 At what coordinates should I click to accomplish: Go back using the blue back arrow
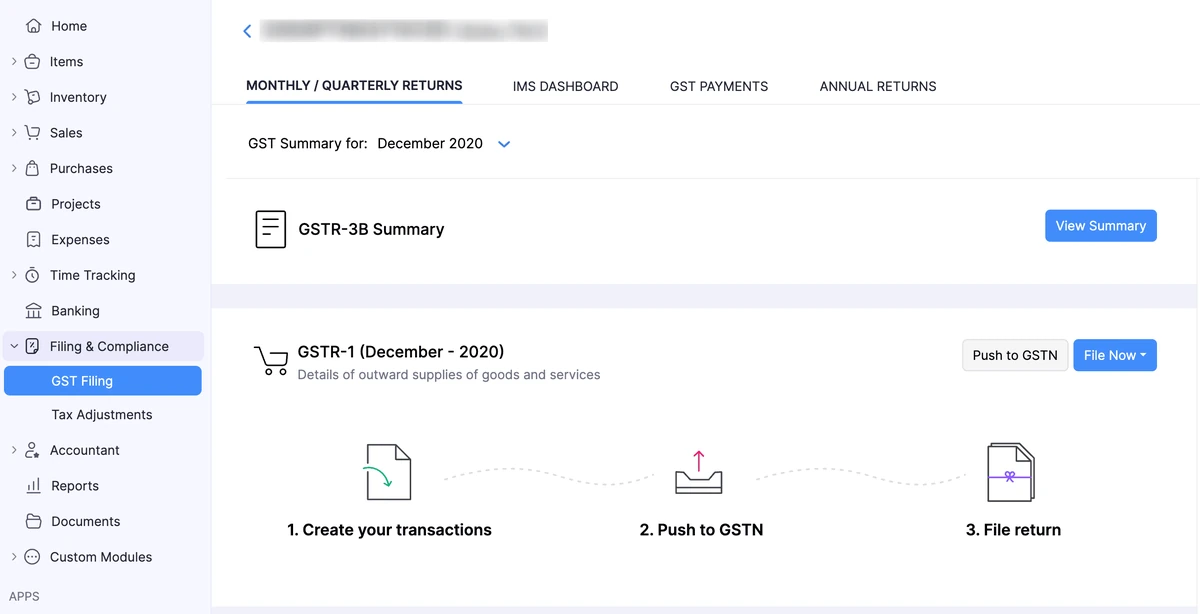point(247,32)
